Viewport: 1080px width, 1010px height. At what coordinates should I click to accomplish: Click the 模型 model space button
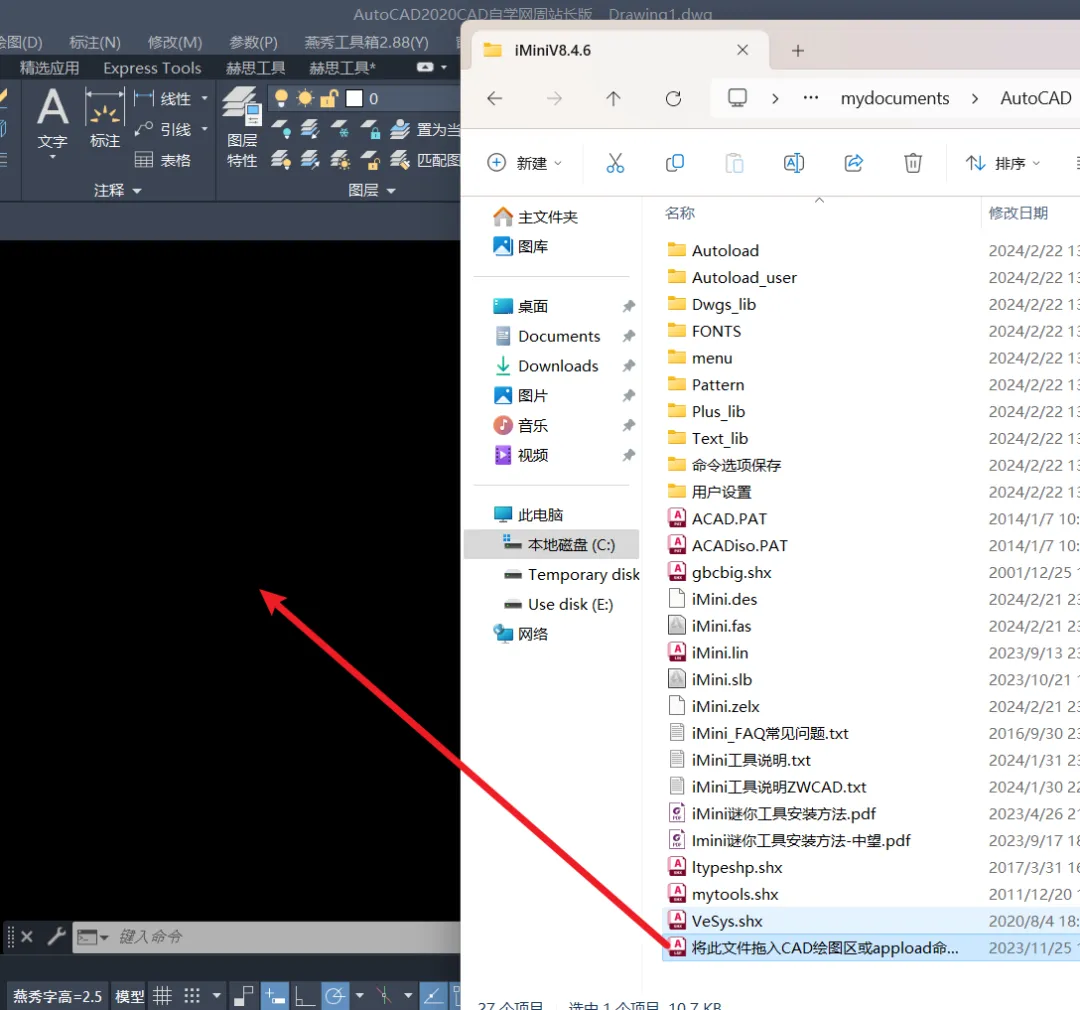(x=129, y=996)
